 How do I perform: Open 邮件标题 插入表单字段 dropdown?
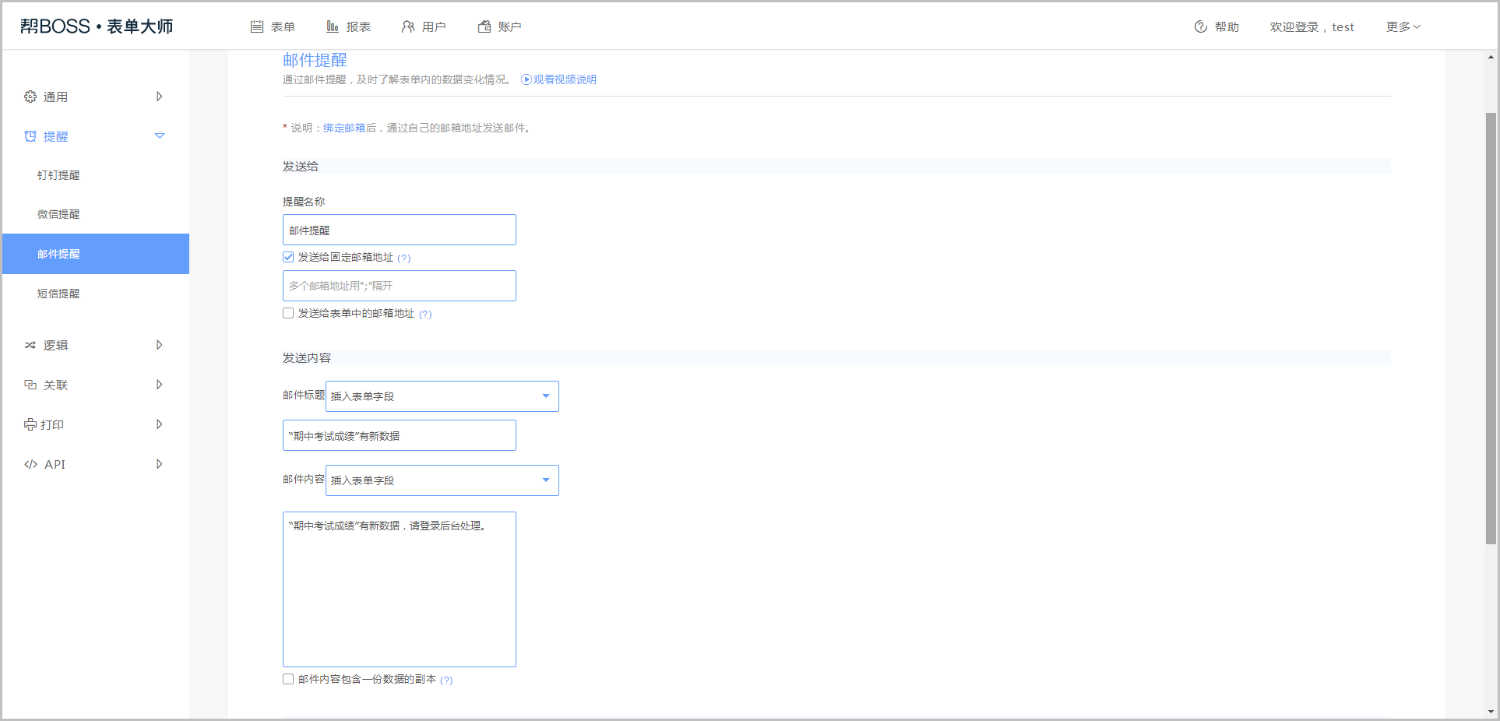tap(442, 396)
